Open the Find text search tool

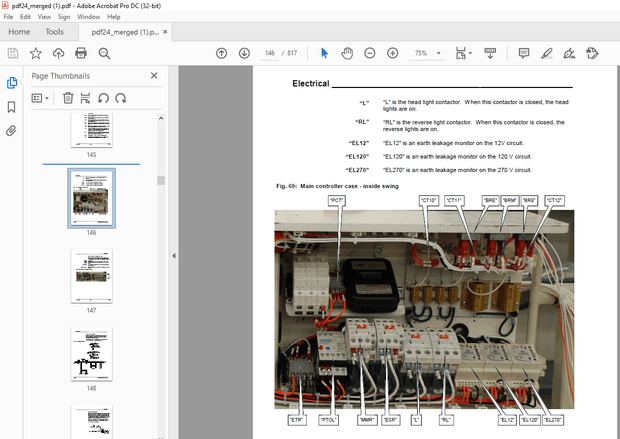(104, 53)
